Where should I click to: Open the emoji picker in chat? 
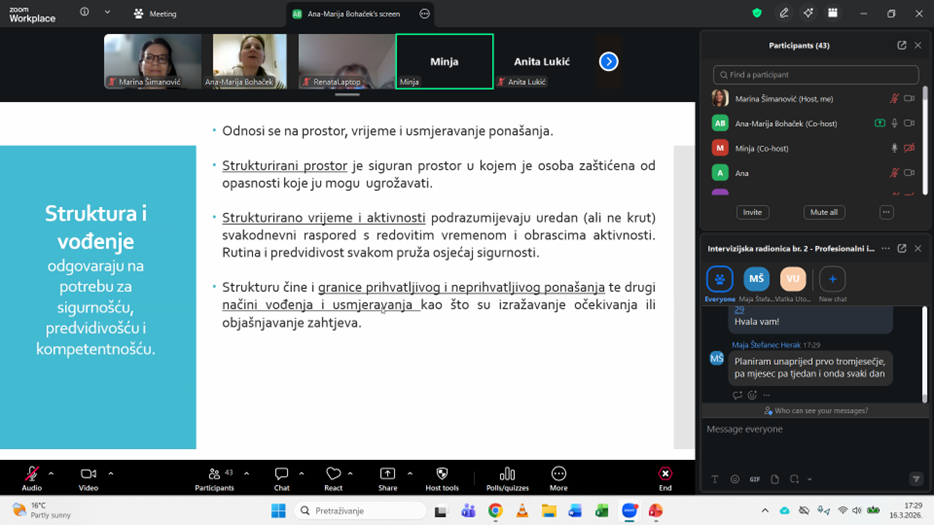(735, 480)
